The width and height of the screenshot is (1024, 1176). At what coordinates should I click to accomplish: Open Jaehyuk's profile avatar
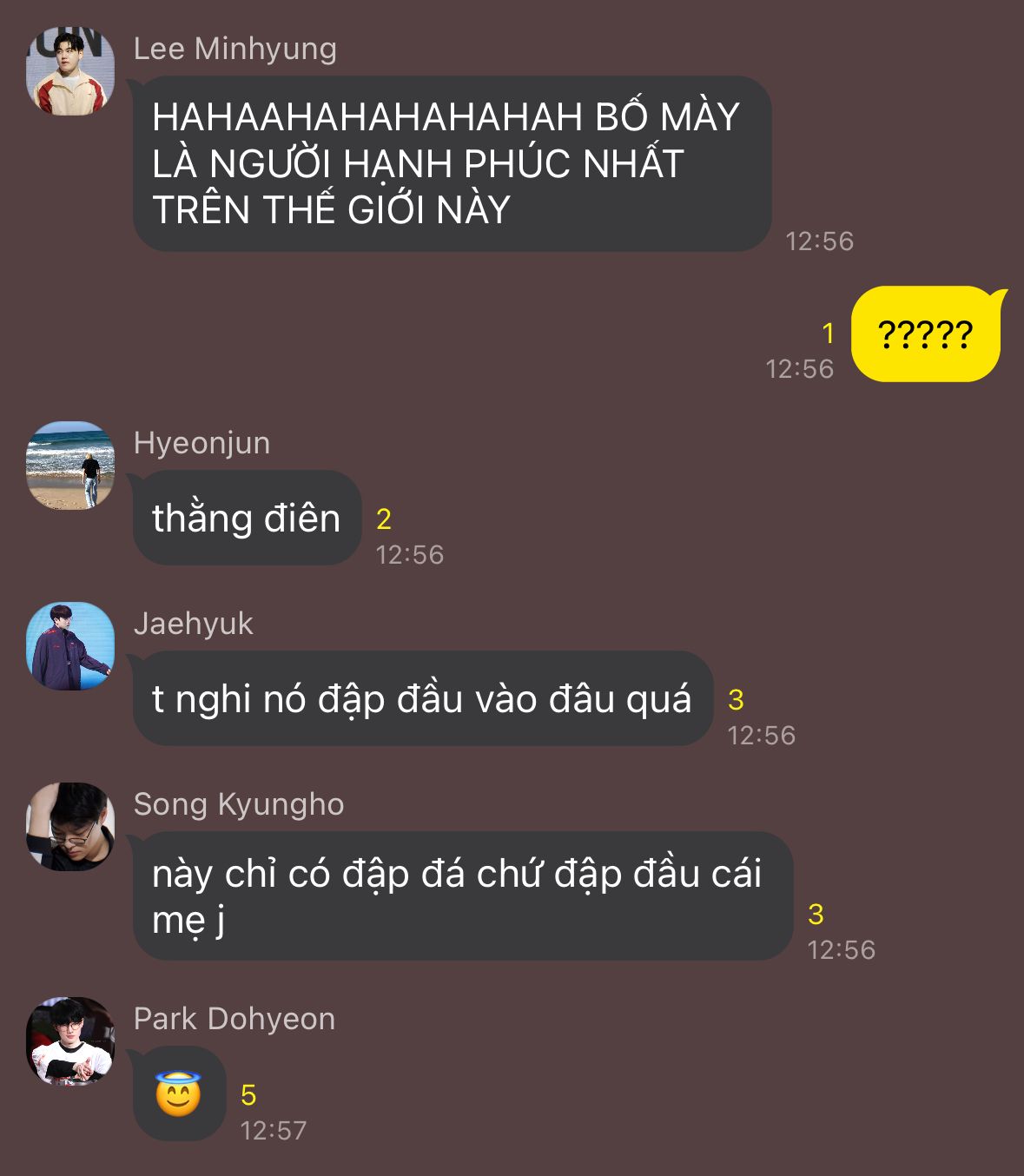pos(70,646)
